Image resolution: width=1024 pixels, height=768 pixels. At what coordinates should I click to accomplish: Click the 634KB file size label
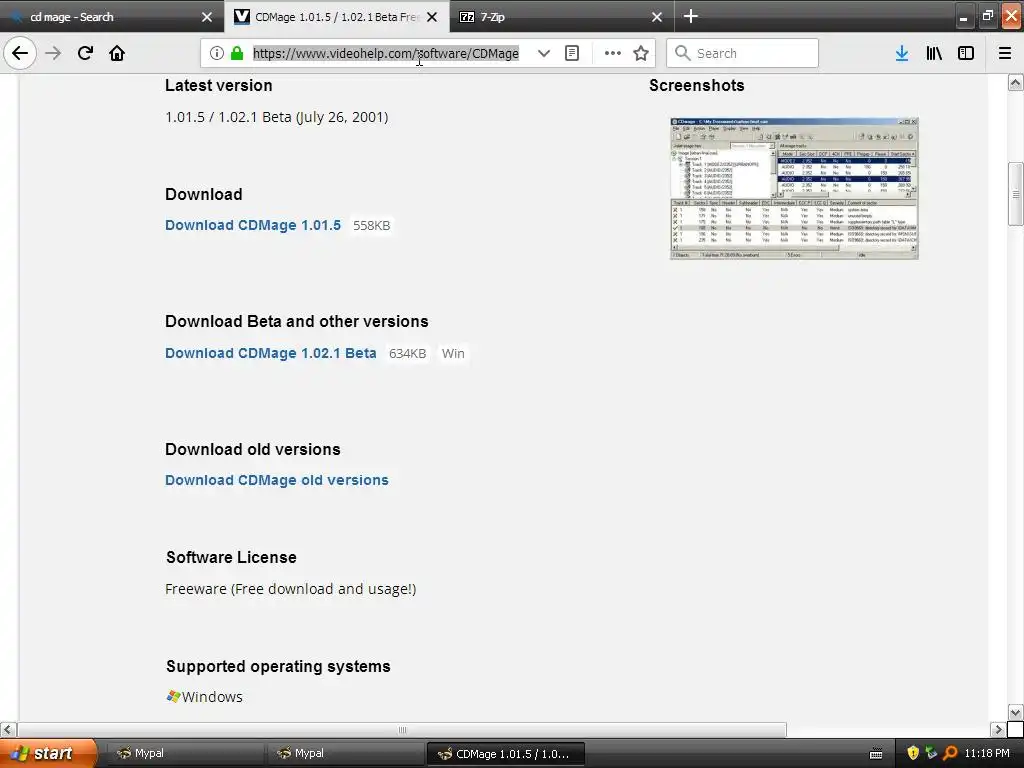pos(408,353)
